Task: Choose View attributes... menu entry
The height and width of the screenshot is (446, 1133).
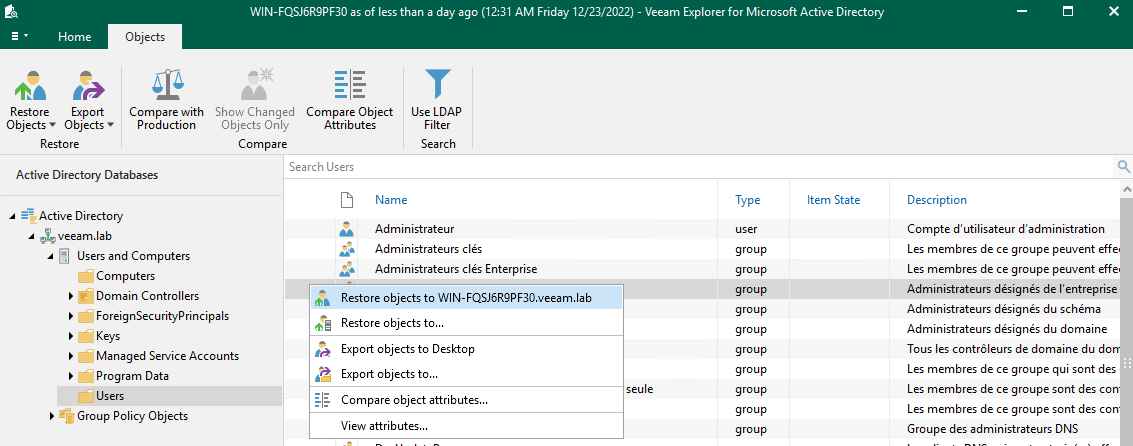Action: click(x=466, y=426)
